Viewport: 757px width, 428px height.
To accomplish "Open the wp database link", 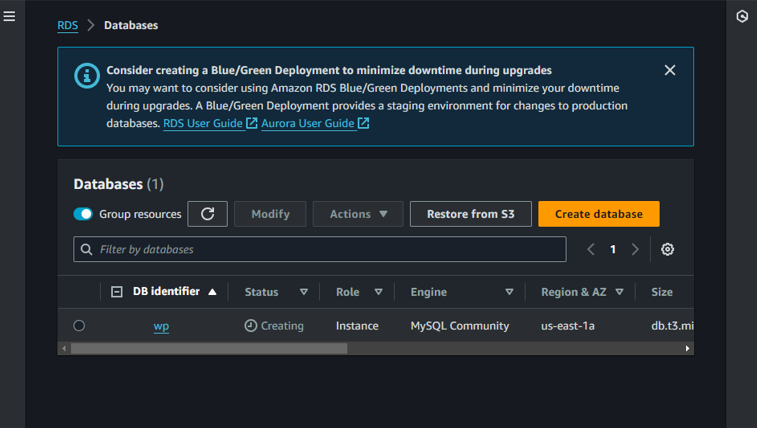I will coord(161,327).
